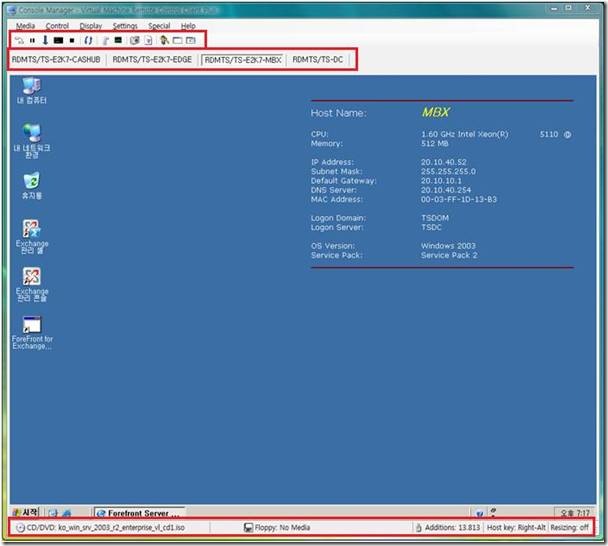608x546 pixels.
Task: Click the curved reset arrow toolbar icon
Action: 19,40
